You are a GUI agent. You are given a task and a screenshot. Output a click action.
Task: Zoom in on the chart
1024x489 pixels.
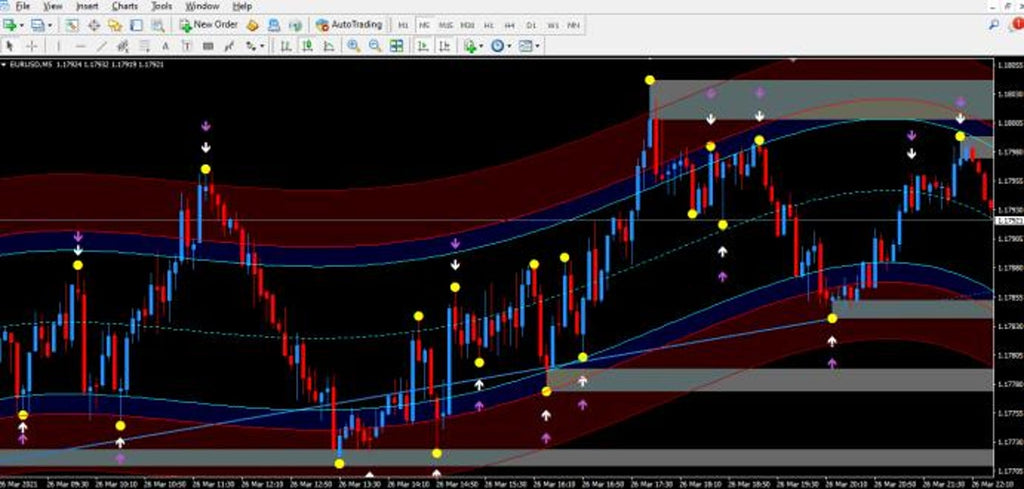pos(354,46)
